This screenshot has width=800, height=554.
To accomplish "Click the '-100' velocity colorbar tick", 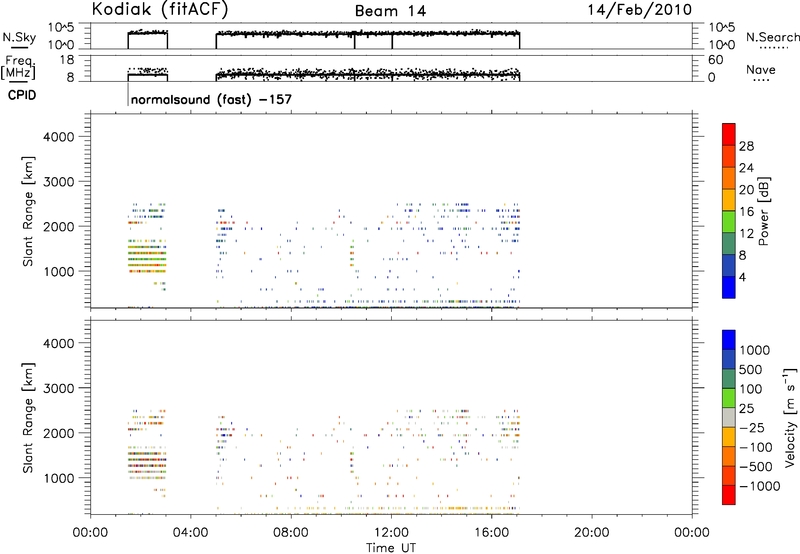I will [756, 447].
